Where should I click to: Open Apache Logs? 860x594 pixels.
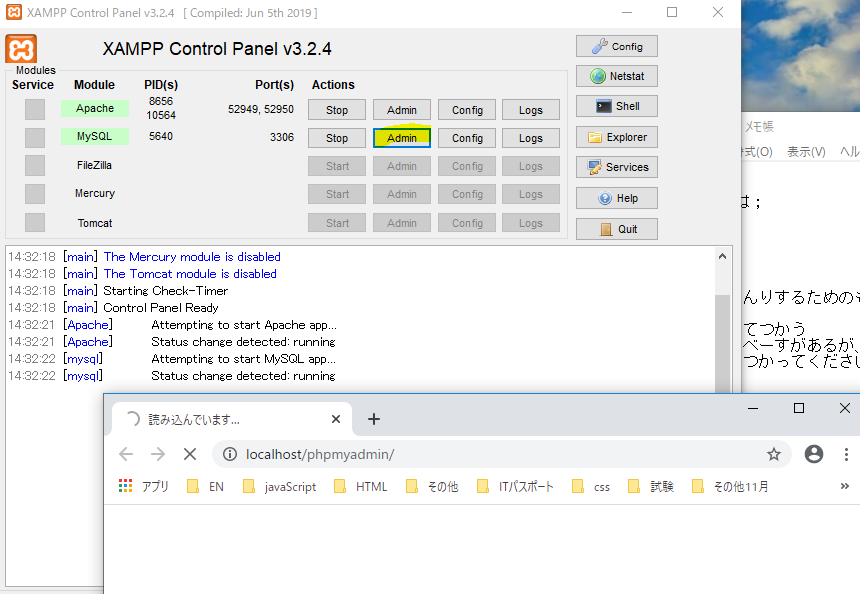[x=531, y=110]
